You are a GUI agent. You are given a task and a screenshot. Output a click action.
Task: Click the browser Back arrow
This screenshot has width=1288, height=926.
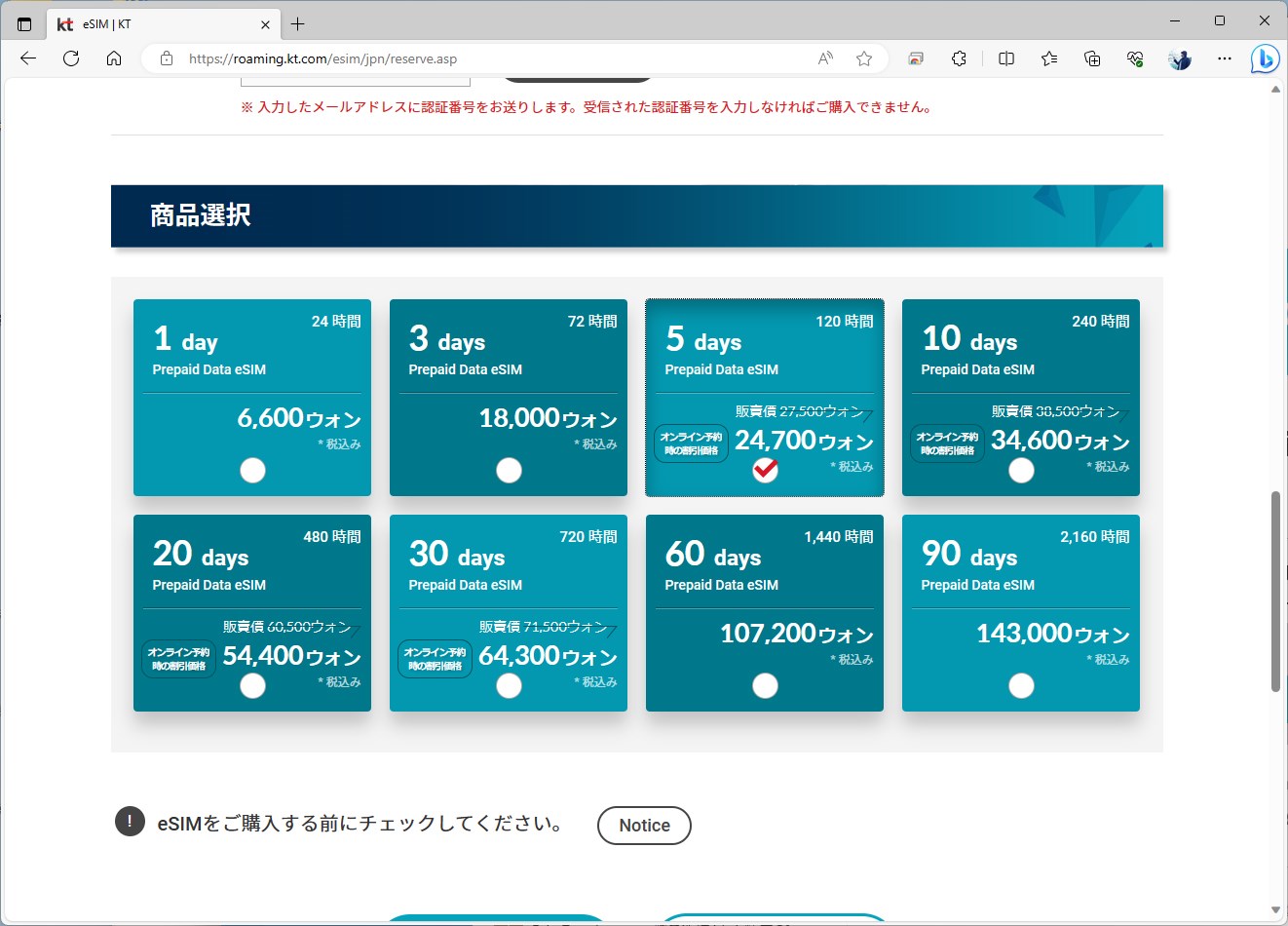tap(27, 58)
